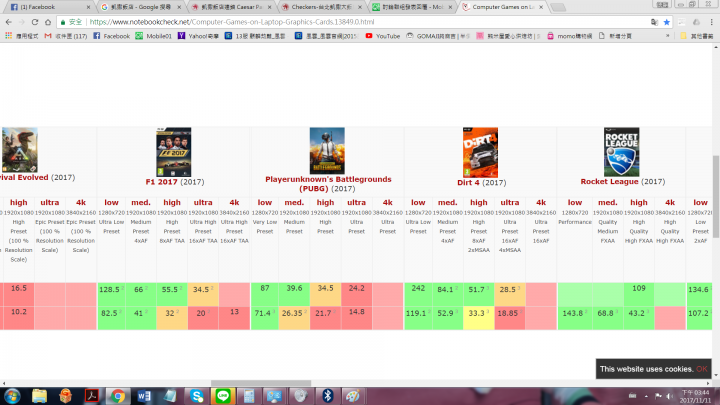Click the horizontal scrollbar thumb
The width and height of the screenshot is (720, 405).
(261, 383)
